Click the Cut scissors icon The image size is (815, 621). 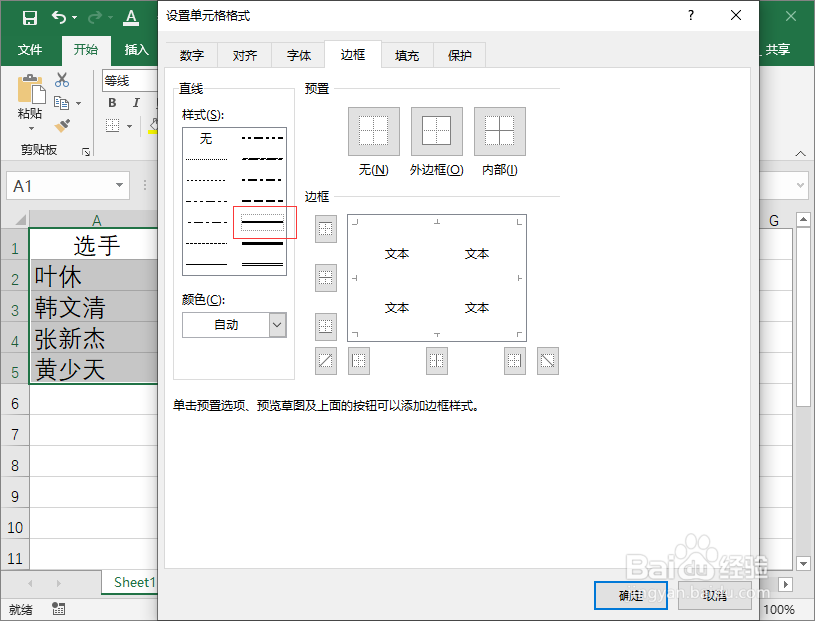coord(62,80)
